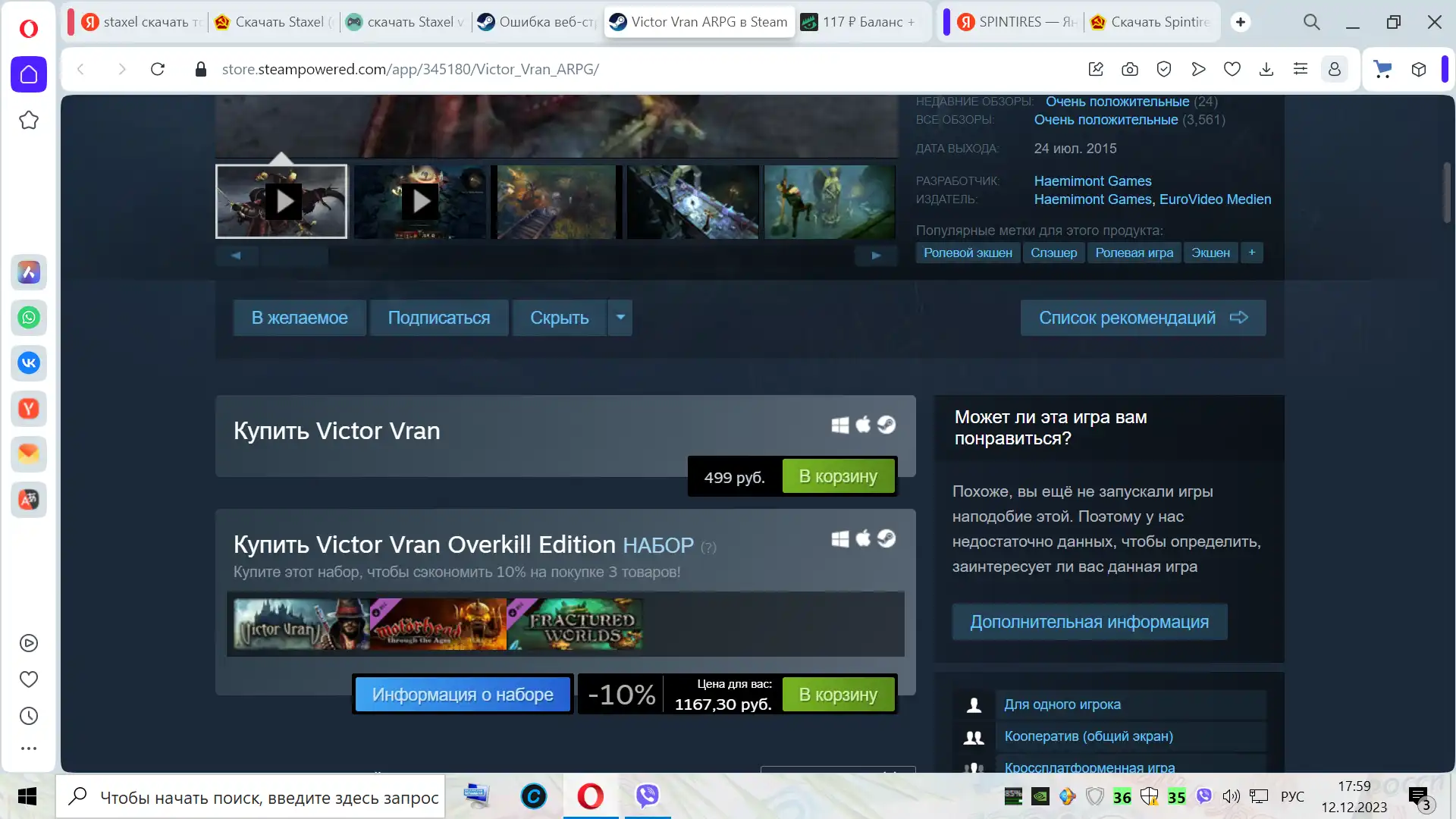Open bookmarks star in sidebar
The height and width of the screenshot is (819, 1456).
point(29,120)
